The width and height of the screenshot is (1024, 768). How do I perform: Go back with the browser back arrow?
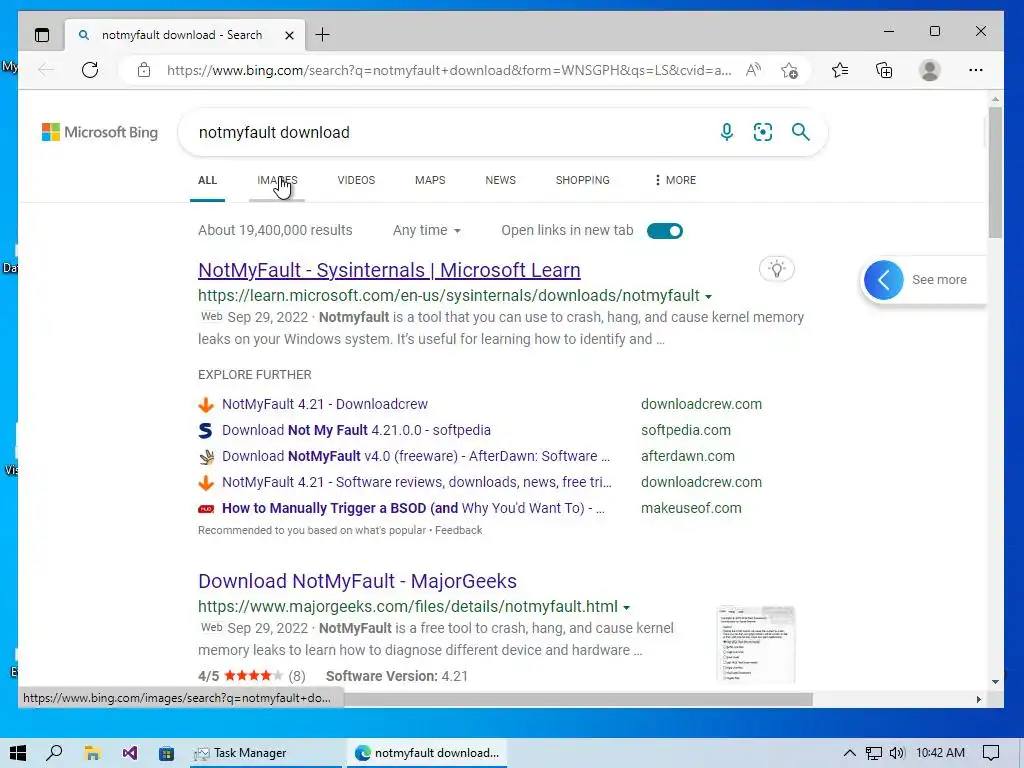[46, 70]
